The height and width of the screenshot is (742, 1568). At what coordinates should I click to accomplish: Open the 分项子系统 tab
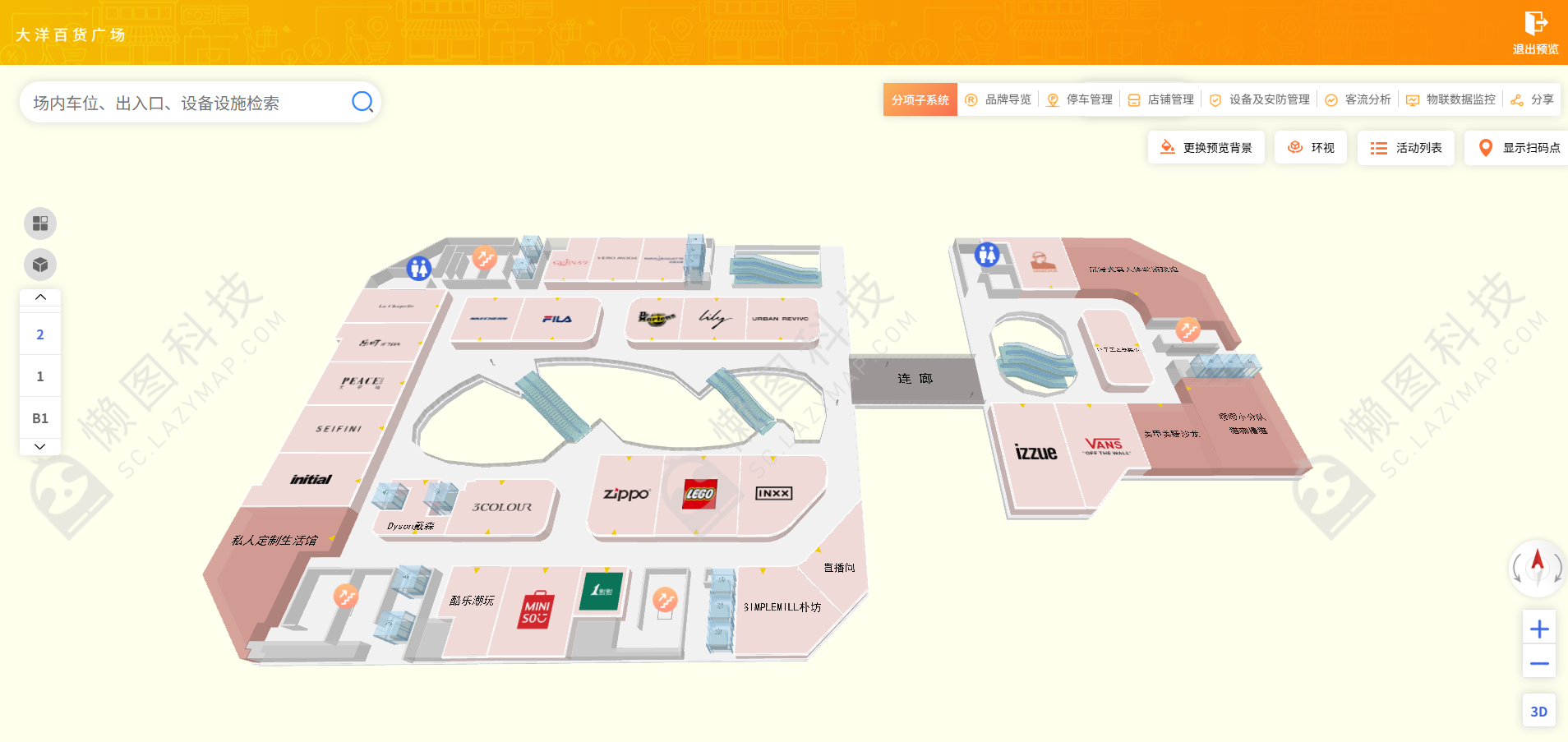coord(920,99)
